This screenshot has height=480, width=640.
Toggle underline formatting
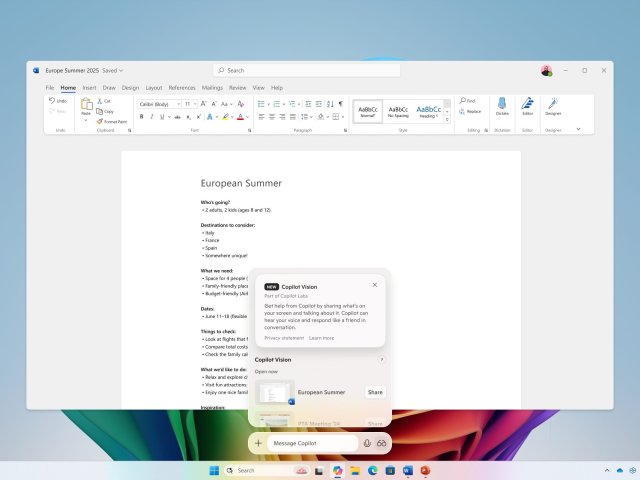(x=162, y=117)
